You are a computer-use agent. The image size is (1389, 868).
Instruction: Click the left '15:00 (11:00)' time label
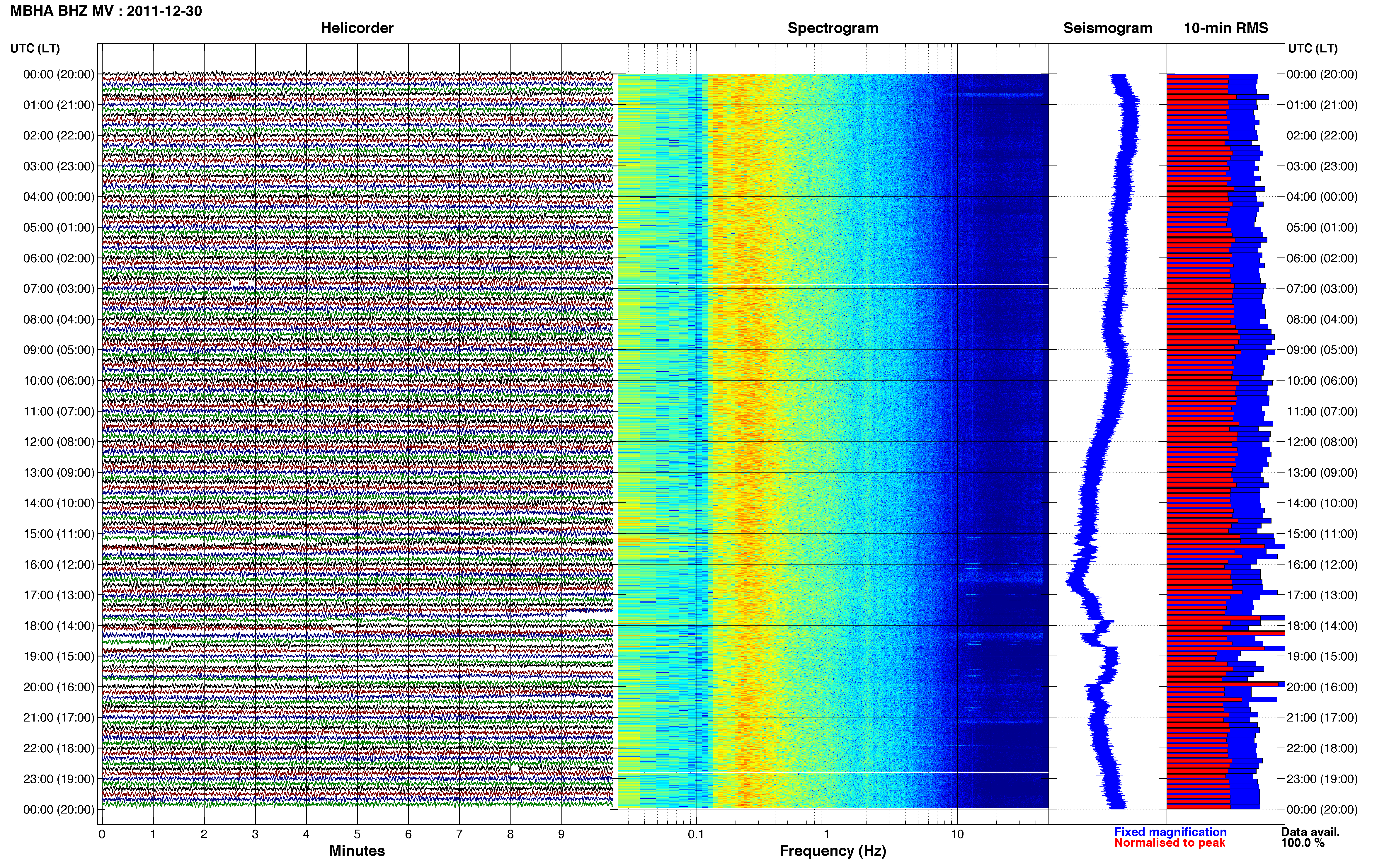59,534
